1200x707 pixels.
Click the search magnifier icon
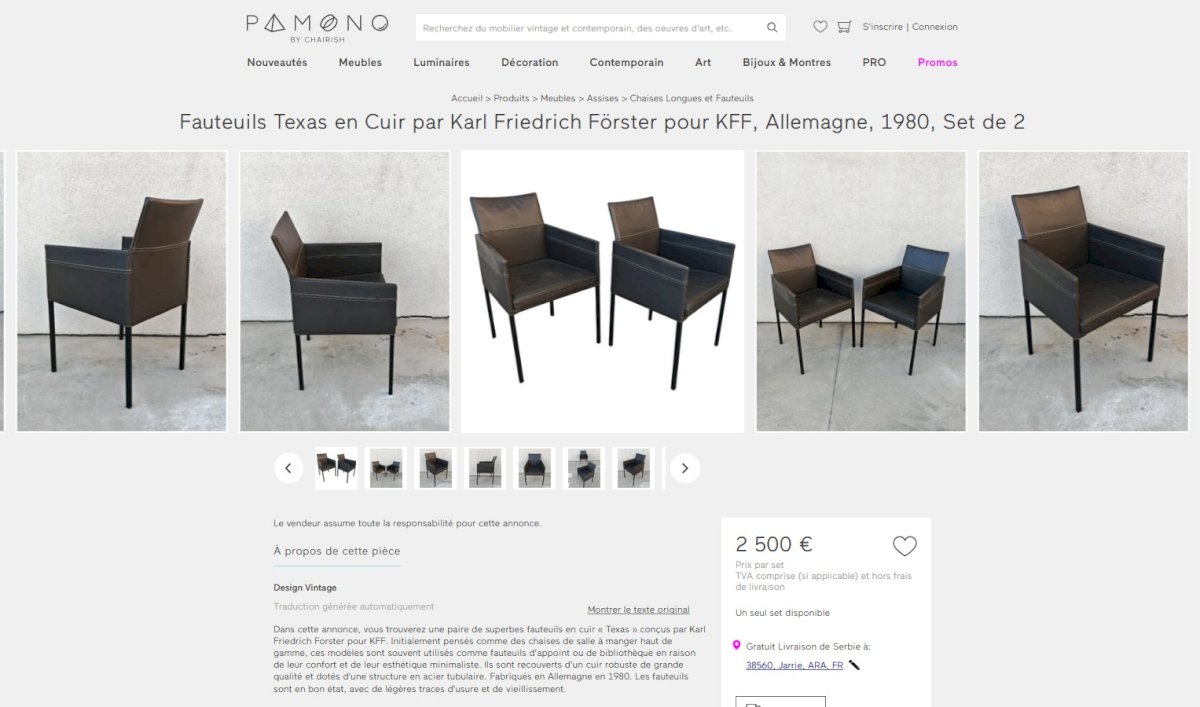point(772,28)
